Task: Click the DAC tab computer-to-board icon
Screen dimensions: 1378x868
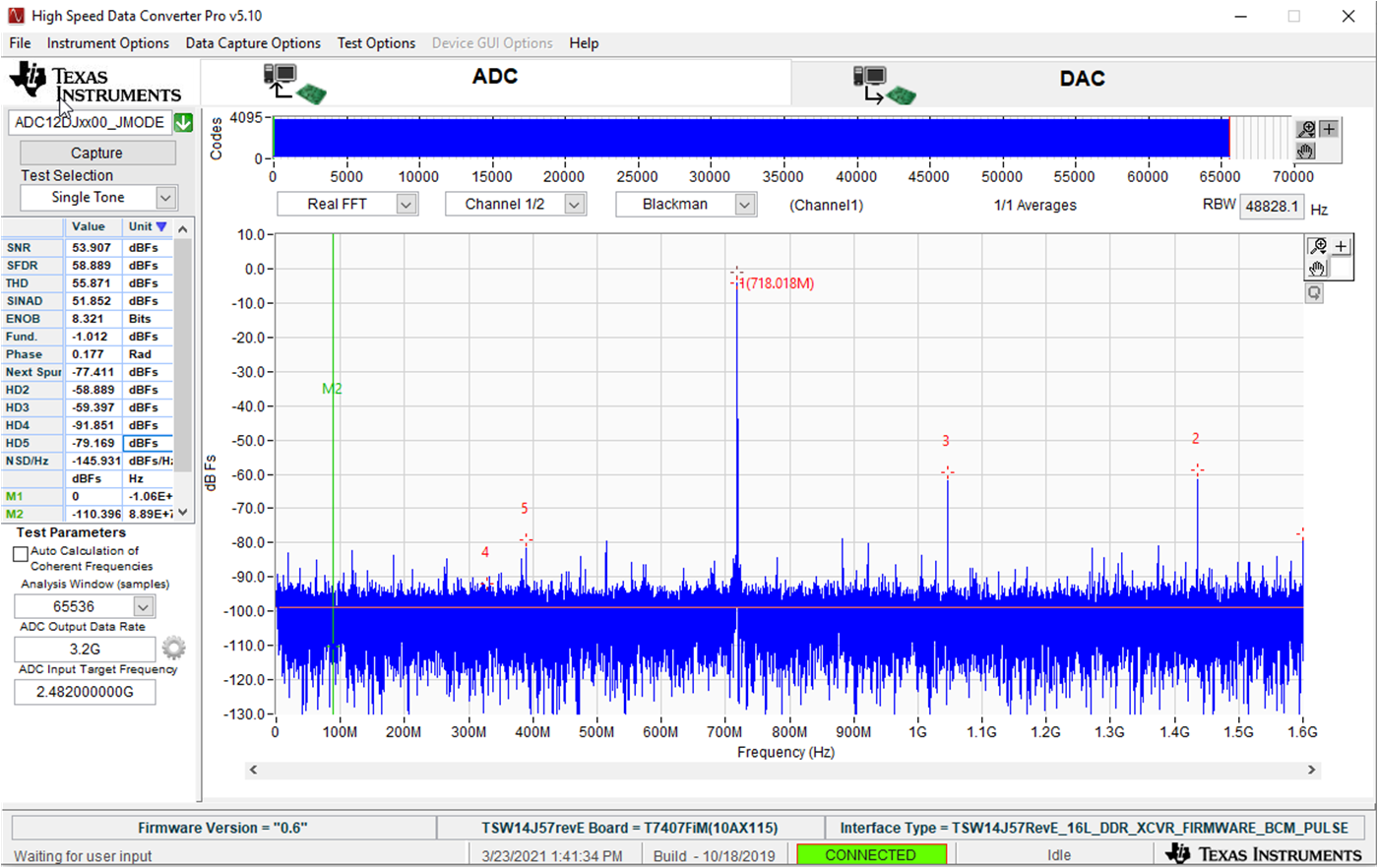Action: (x=885, y=86)
